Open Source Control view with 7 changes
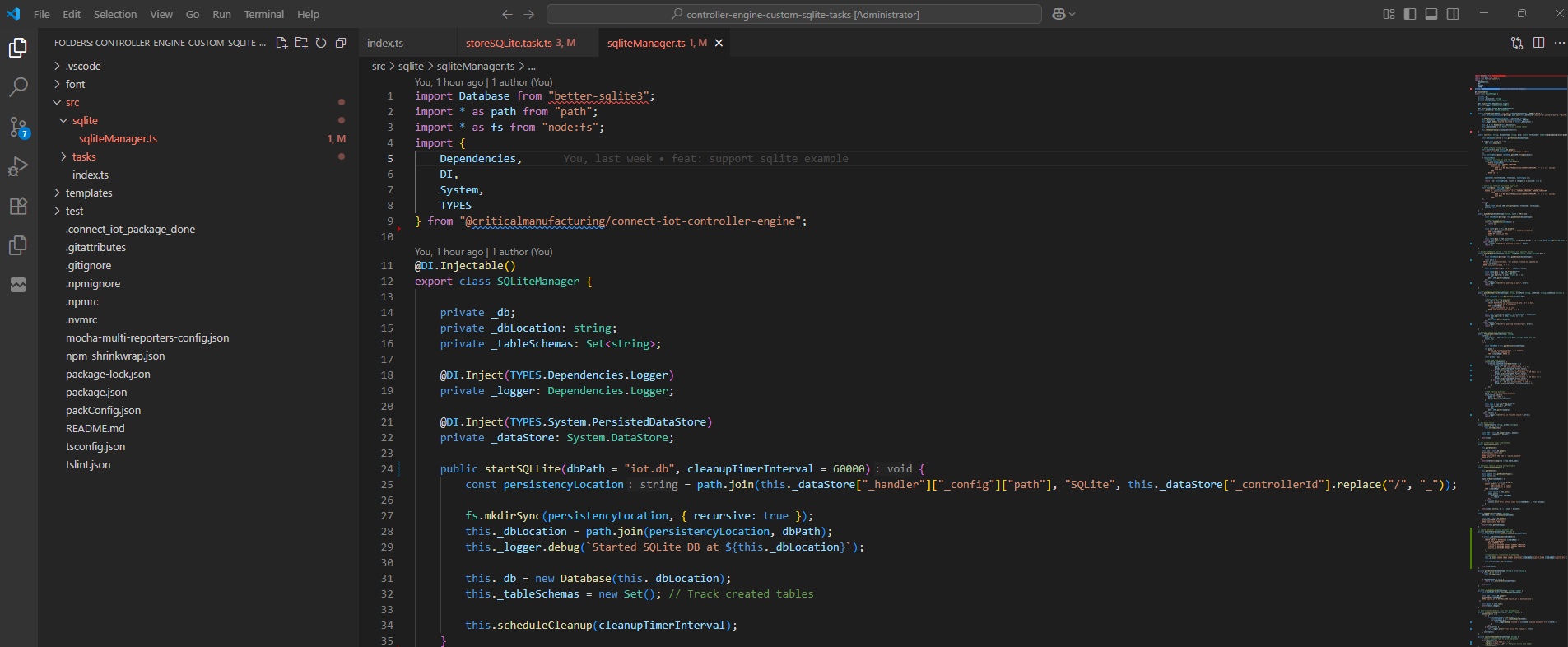The width and height of the screenshot is (1568, 647). point(18,127)
